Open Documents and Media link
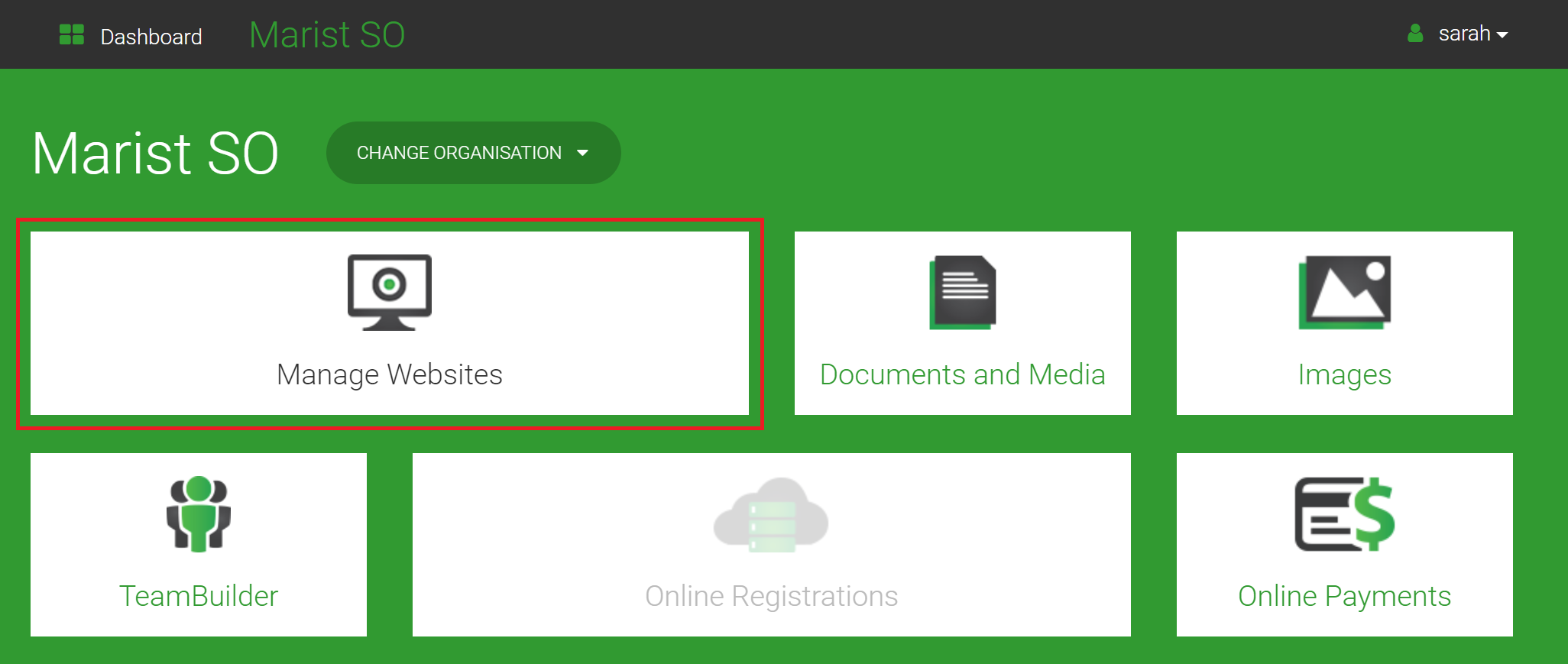 (963, 374)
